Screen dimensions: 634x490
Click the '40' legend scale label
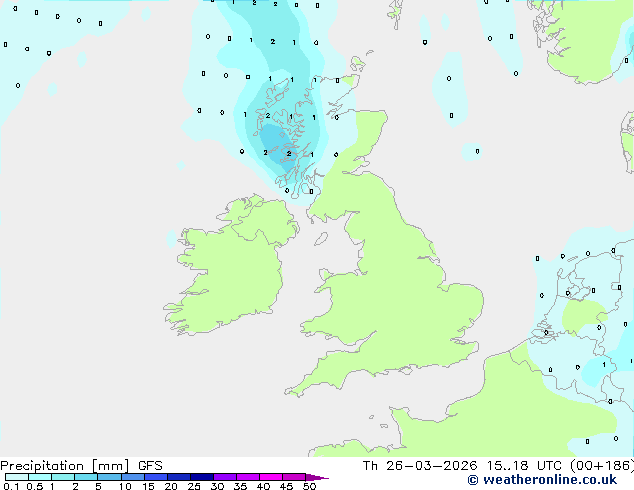tap(263, 486)
